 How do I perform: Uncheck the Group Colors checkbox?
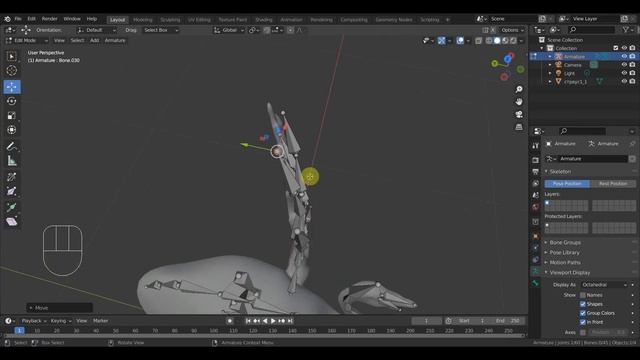583,313
